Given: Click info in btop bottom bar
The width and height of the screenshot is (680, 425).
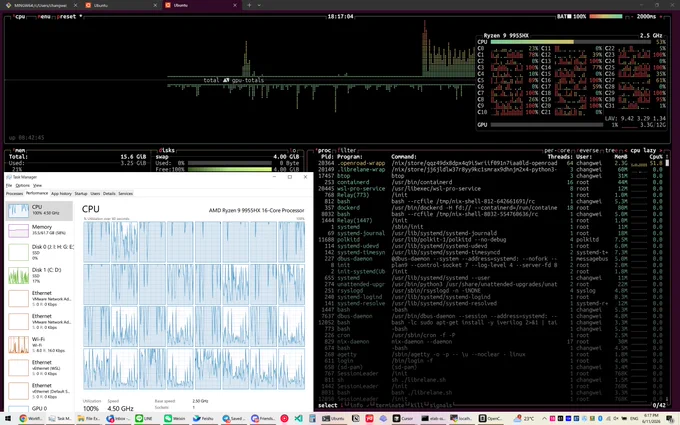Looking at the screenshot, I should (356, 405).
